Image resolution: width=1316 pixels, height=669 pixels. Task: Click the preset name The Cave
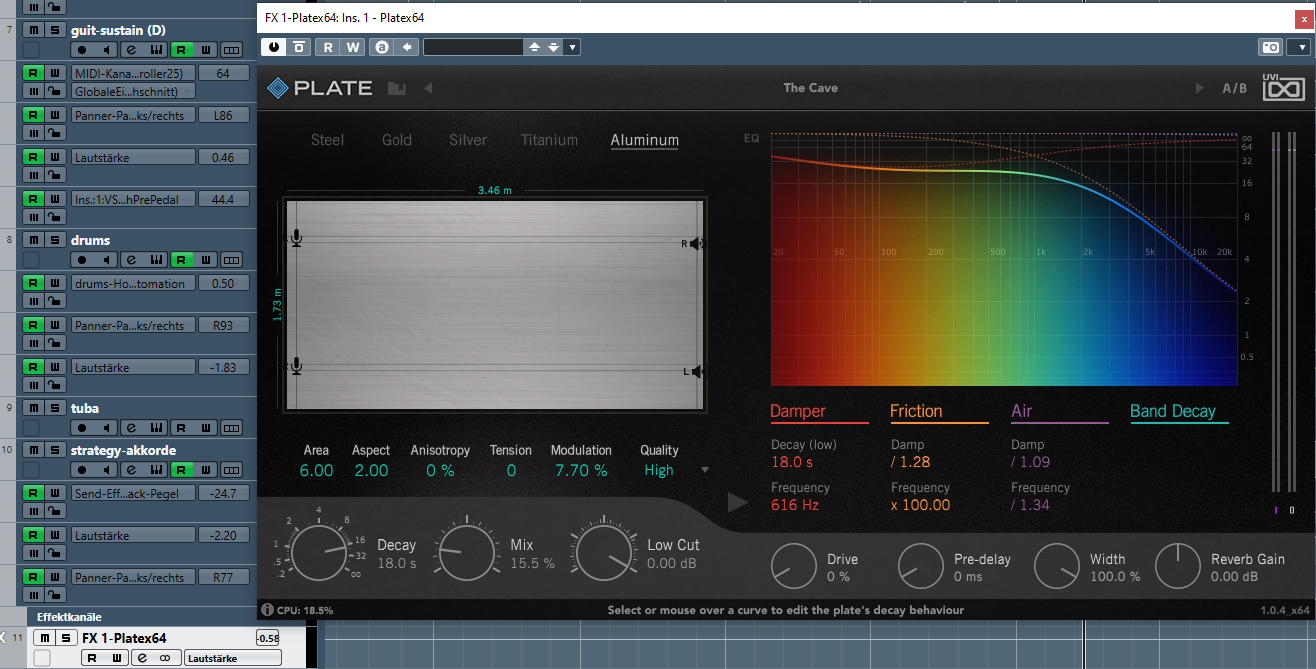811,88
